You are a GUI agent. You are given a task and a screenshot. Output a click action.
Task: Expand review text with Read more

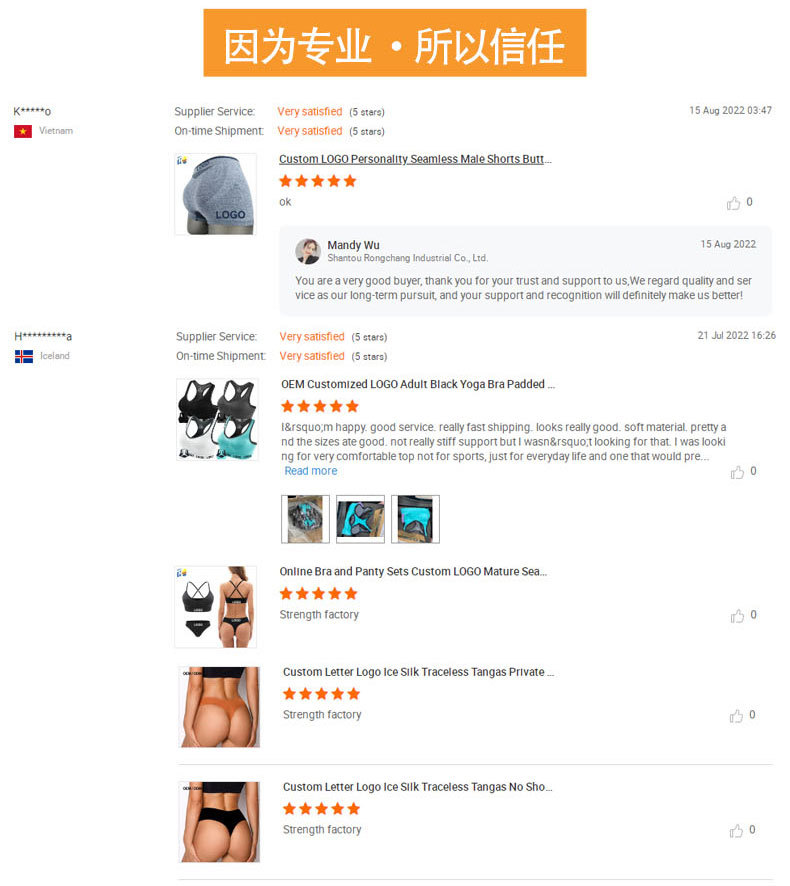pyautogui.click(x=311, y=471)
